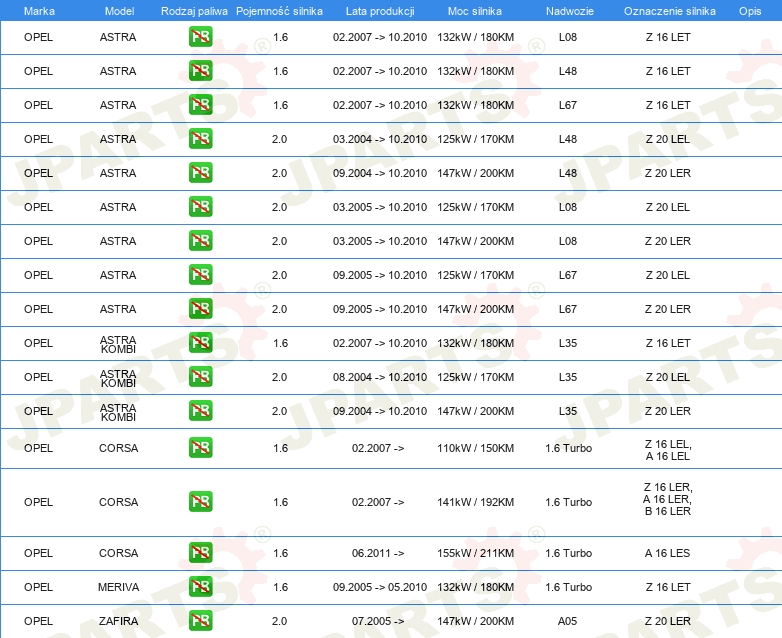Click fuel icon in Astra Kombi Z 20 LEL row
Viewport: 782px width, 638px height.
point(200,377)
